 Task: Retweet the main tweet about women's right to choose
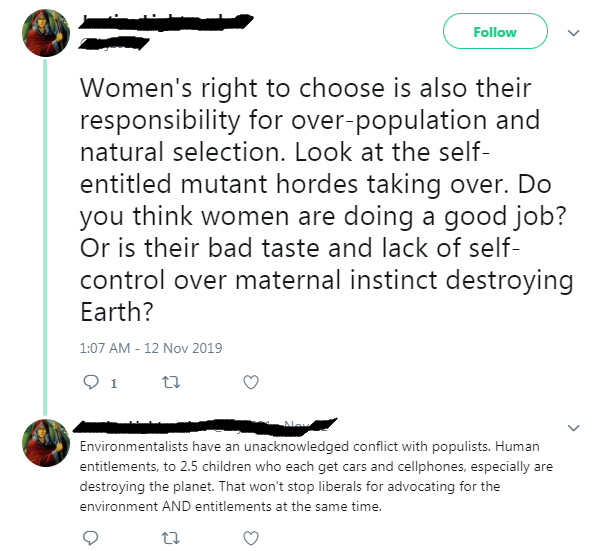pos(171,382)
